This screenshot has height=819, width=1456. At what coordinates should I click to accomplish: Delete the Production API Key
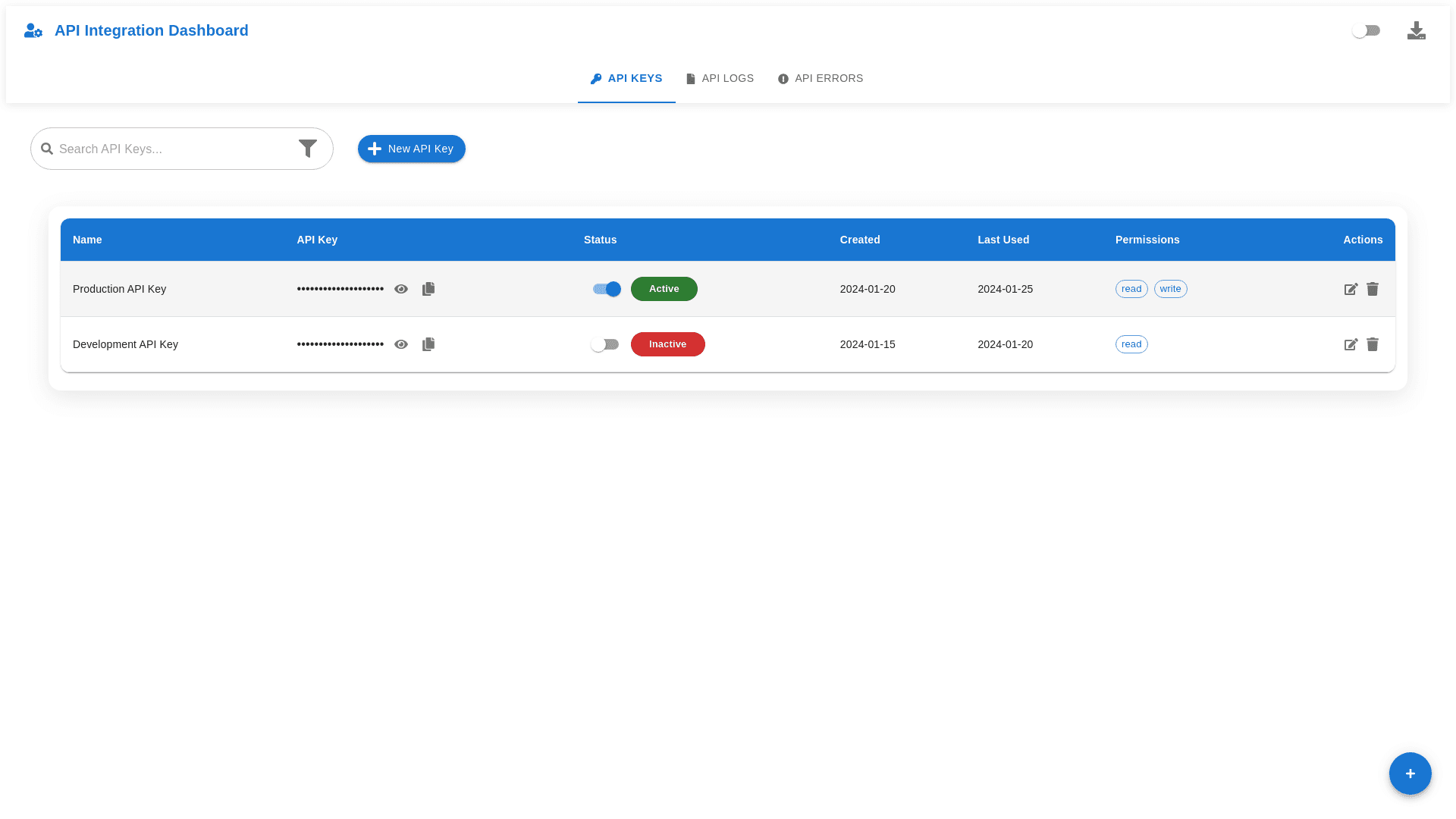1373,289
